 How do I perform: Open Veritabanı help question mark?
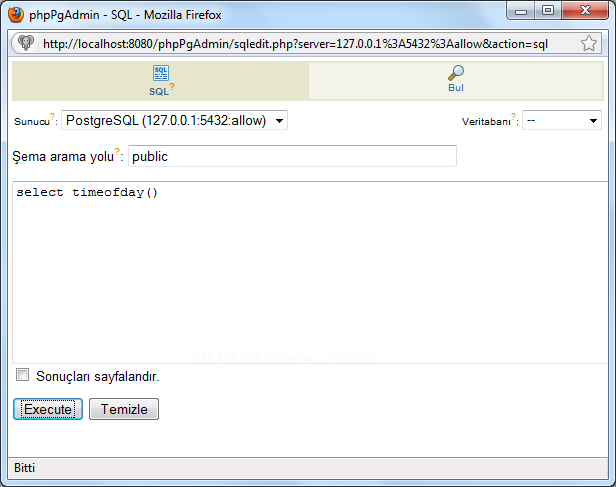[513, 116]
